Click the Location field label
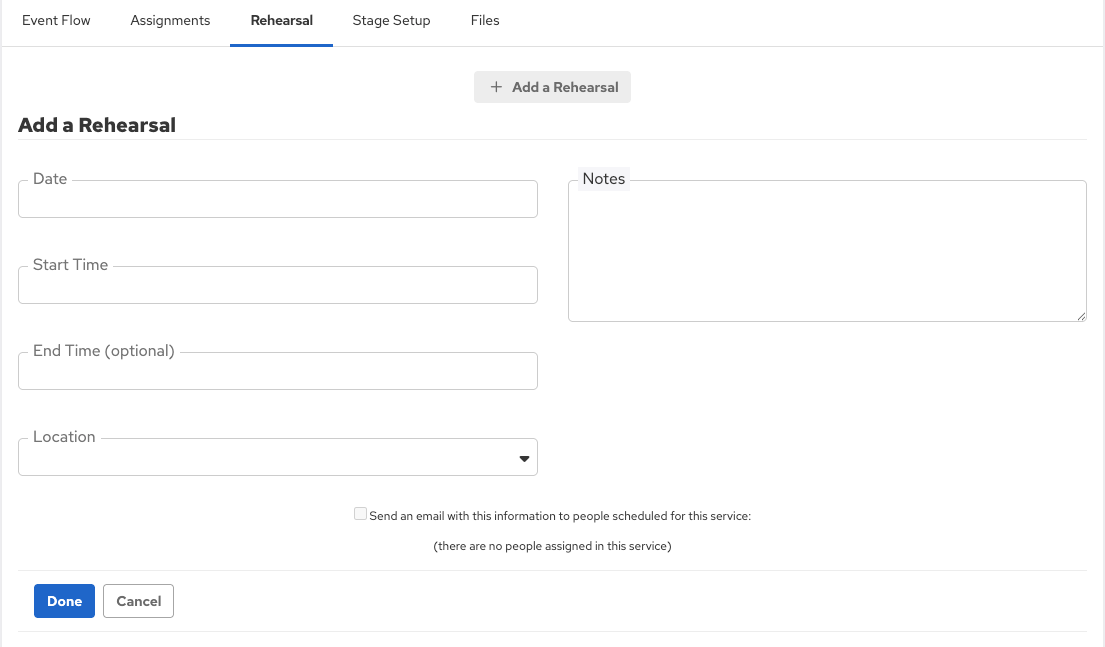This screenshot has width=1105, height=647. [64, 437]
